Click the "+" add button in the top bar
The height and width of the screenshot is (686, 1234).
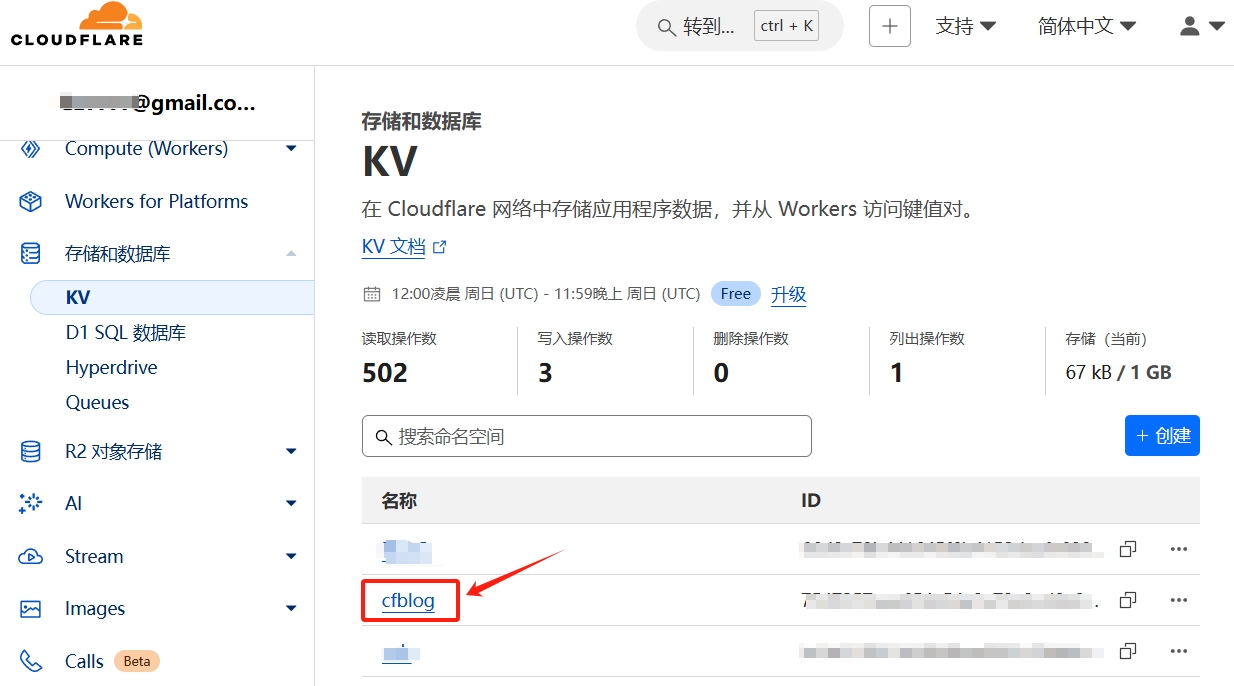click(x=889, y=26)
